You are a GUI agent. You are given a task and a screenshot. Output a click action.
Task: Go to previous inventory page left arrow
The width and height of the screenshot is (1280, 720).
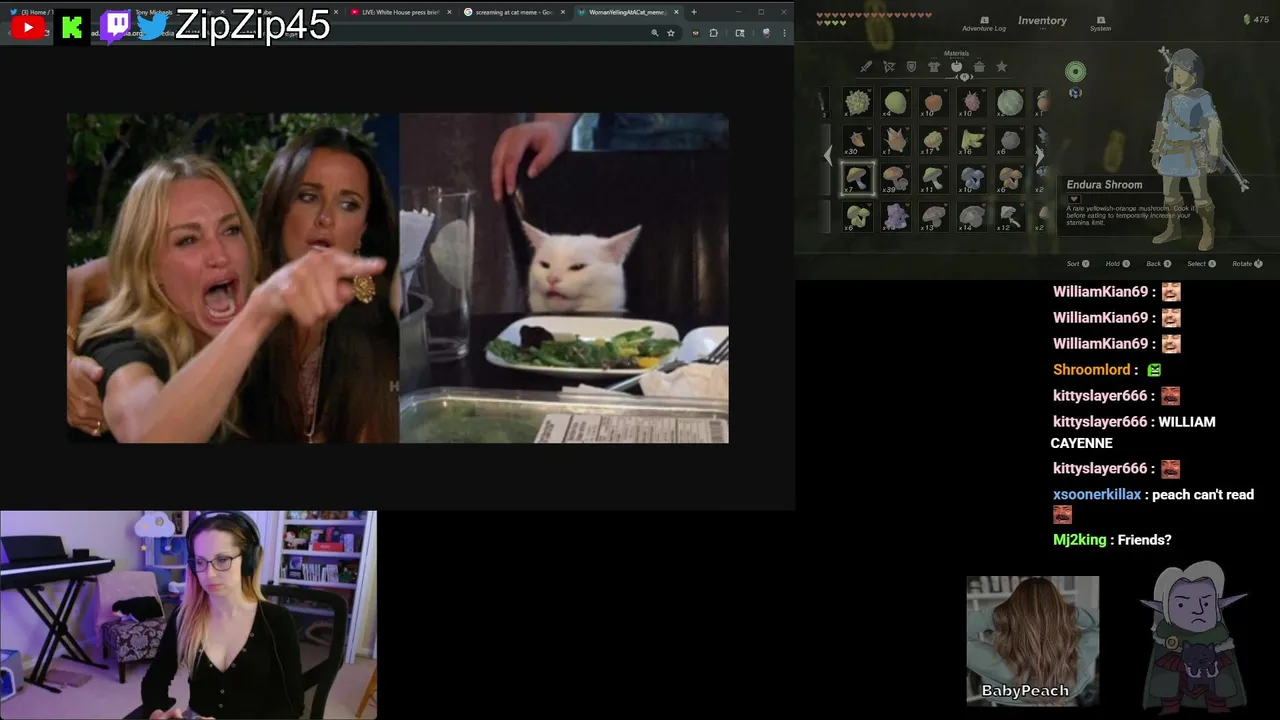pyautogui.click(x=827, y=155)
